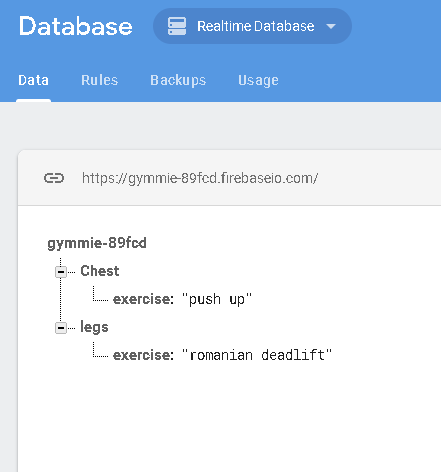The image size is (441, 472).
Task: Switch to the Data tab
Action: pyautogui.click(x=33, y=80)
